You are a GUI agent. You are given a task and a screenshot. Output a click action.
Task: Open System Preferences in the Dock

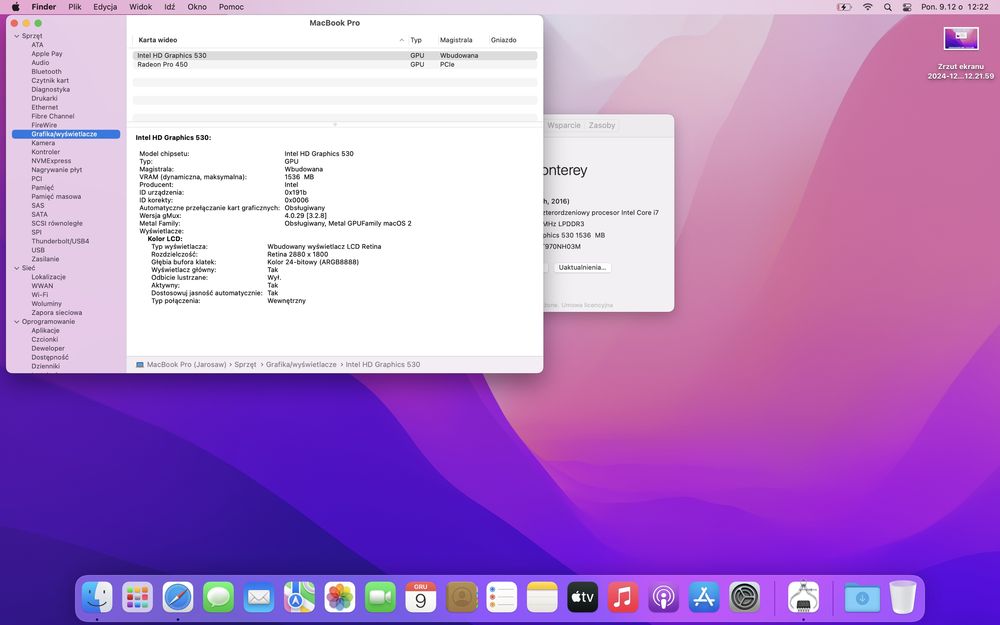coord(744,598)
